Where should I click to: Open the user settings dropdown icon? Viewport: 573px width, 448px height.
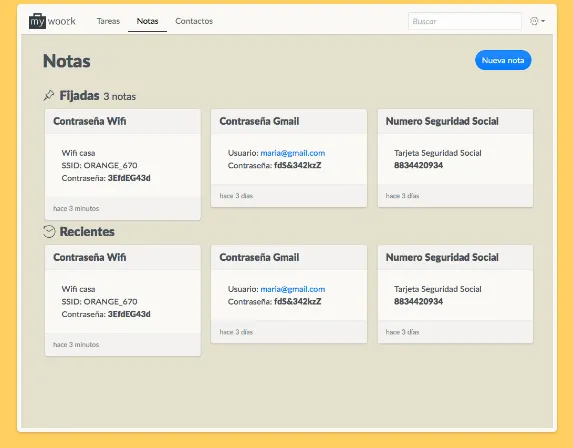(537, 21)
